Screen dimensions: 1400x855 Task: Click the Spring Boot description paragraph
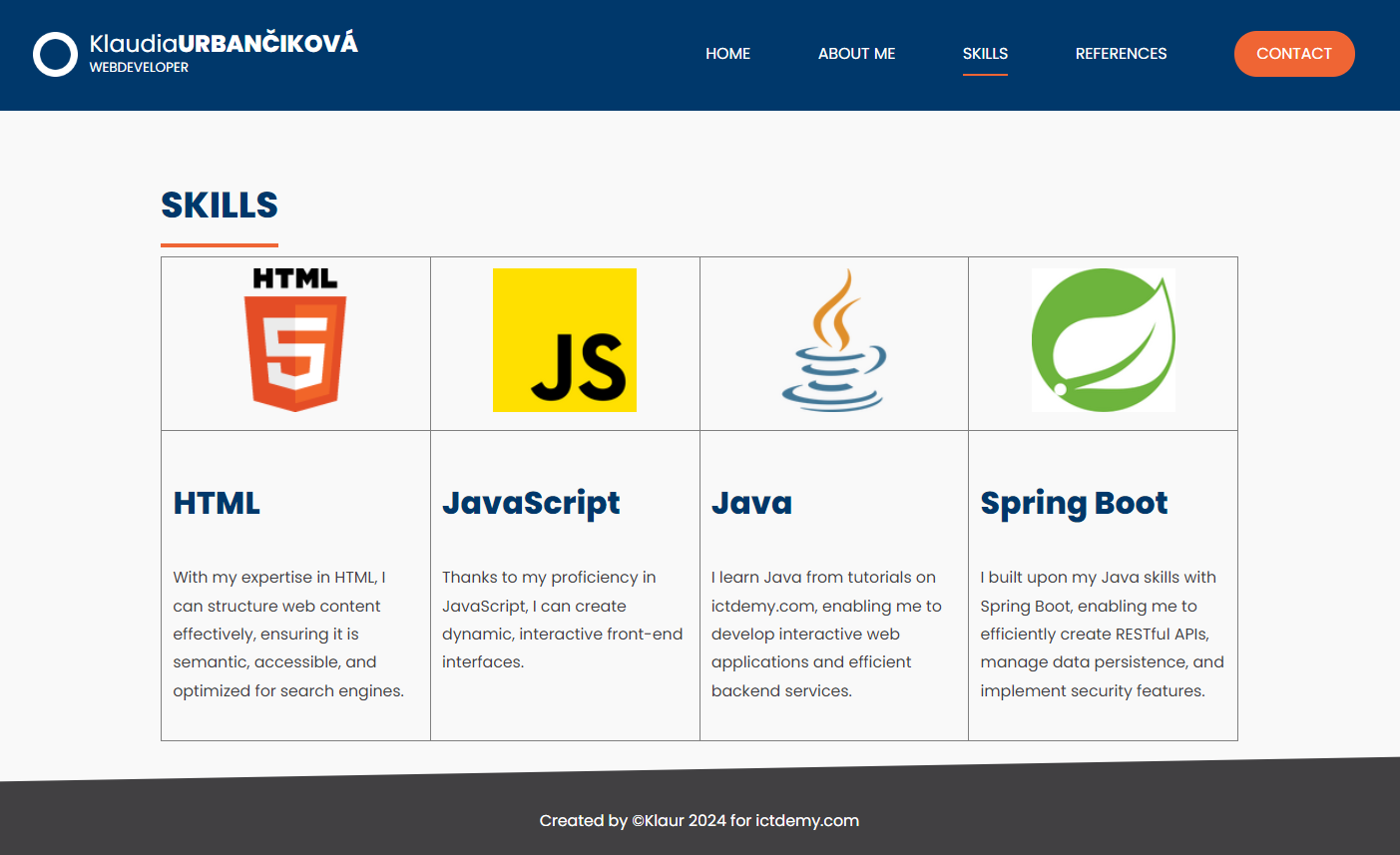tap(1102, 634)
